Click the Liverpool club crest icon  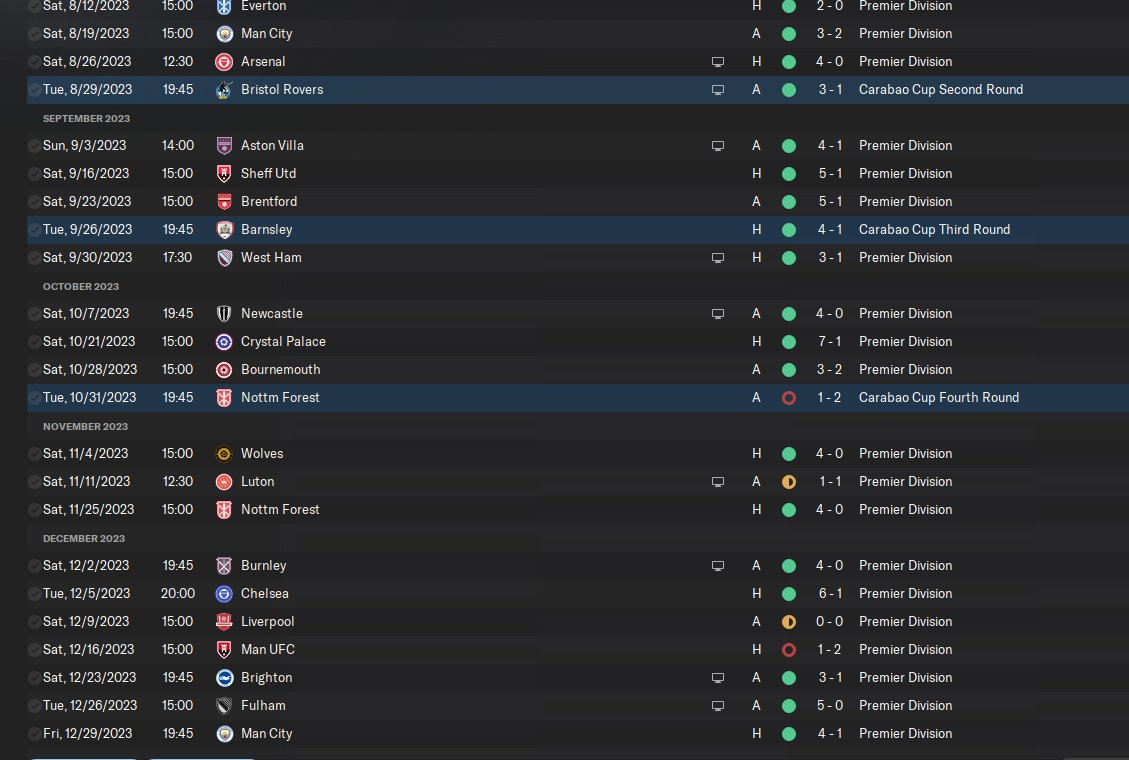tap(224, 622)
